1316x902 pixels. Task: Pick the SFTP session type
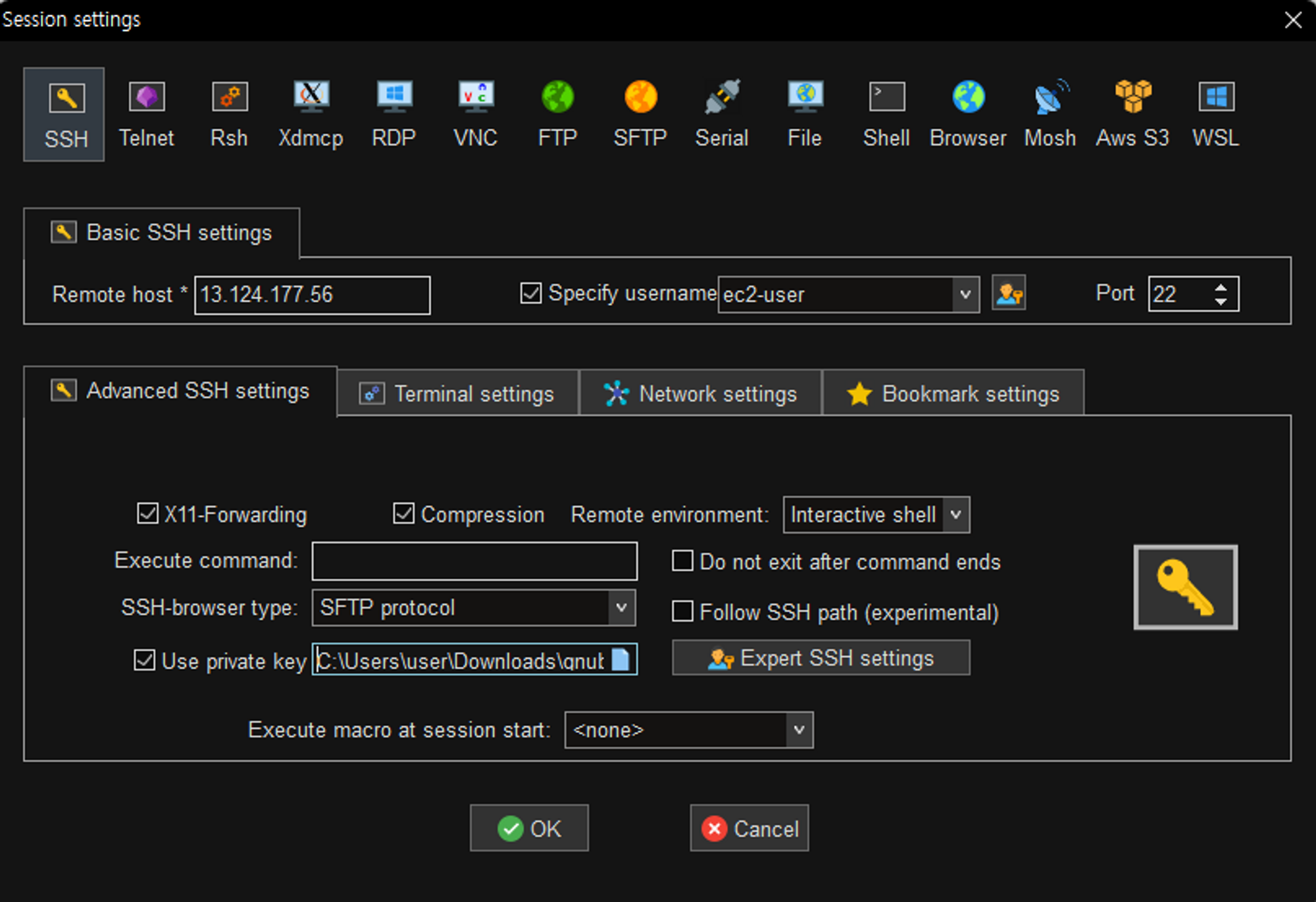640,113
